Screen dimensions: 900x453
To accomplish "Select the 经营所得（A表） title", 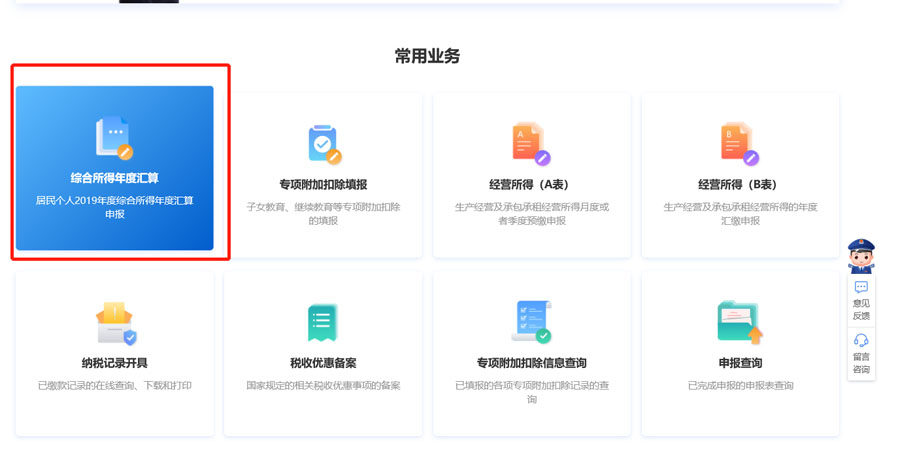I will (x=531, y=185).
